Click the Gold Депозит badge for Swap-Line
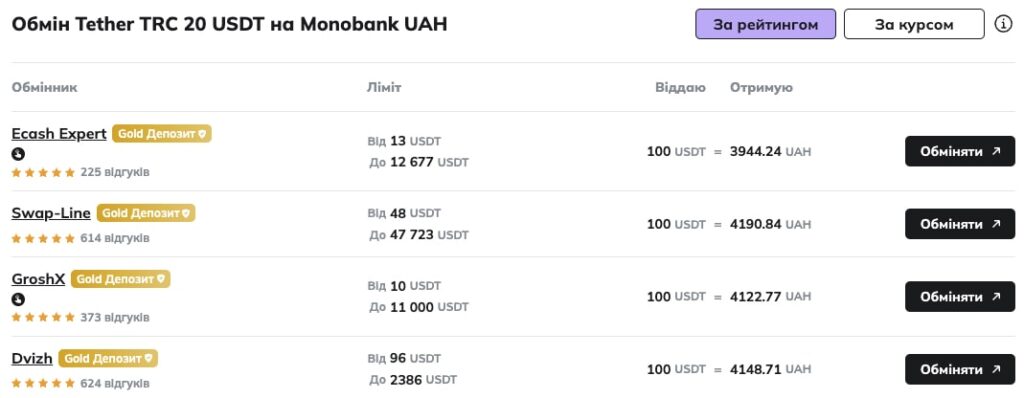This screenshot has width=1024, height=398. 146,213
